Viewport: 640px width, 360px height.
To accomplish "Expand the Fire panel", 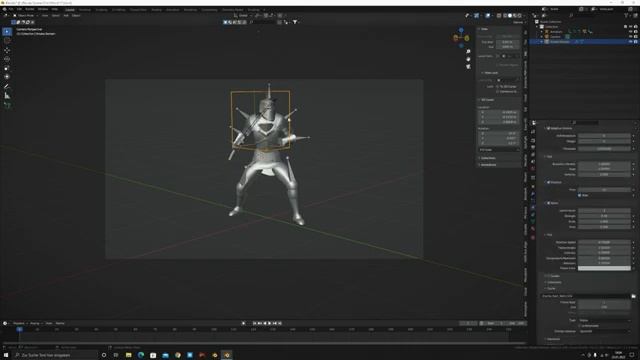I will pyautogui.click(x=549, y=235).
